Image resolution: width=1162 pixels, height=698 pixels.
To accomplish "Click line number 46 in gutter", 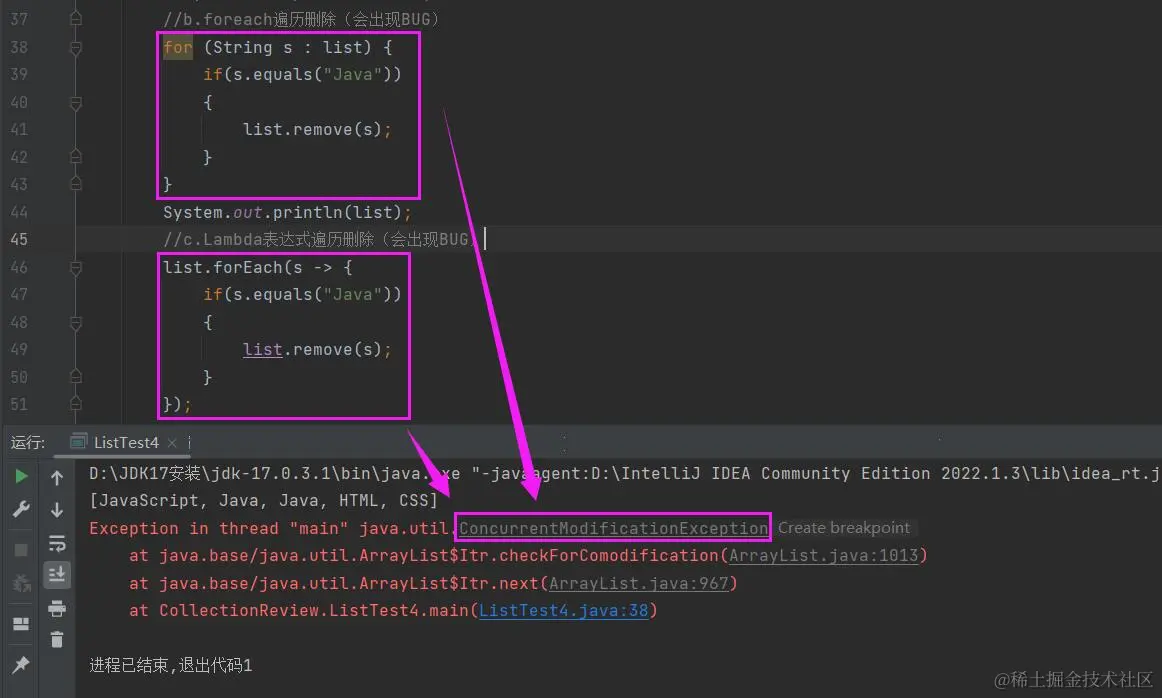I will point(19,267).
